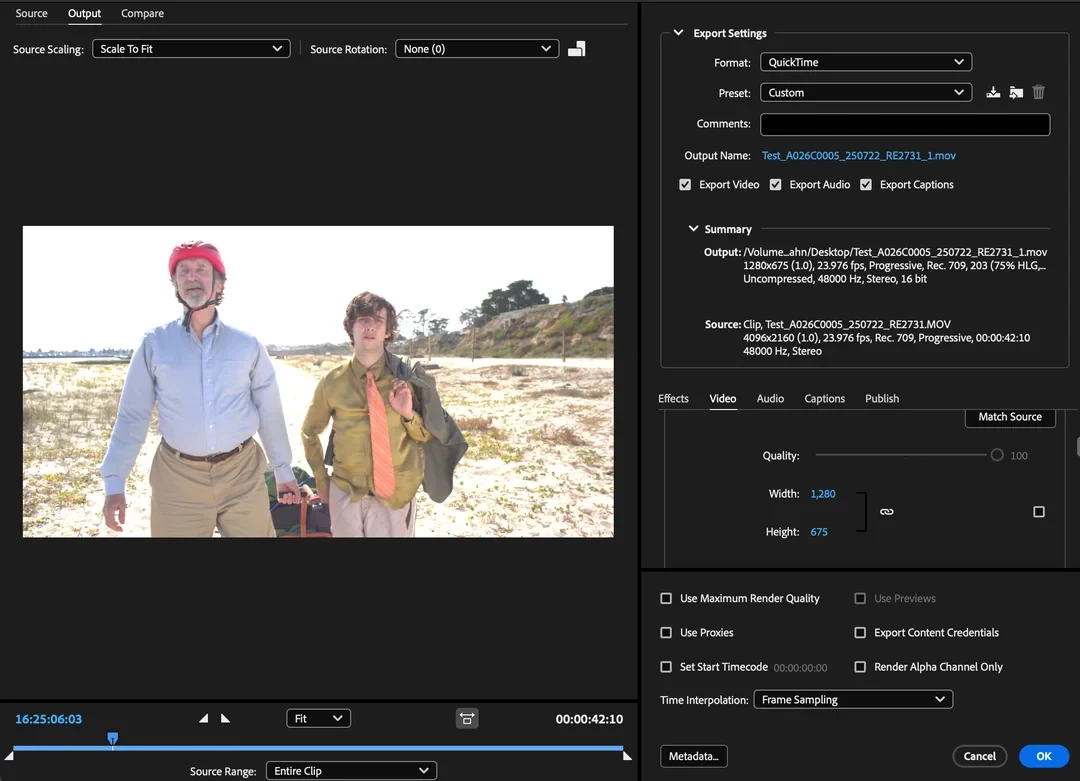Switch to the Audio tab
Screen dimensions: 1080x781
pyautogui.click(x=770, y=398)
